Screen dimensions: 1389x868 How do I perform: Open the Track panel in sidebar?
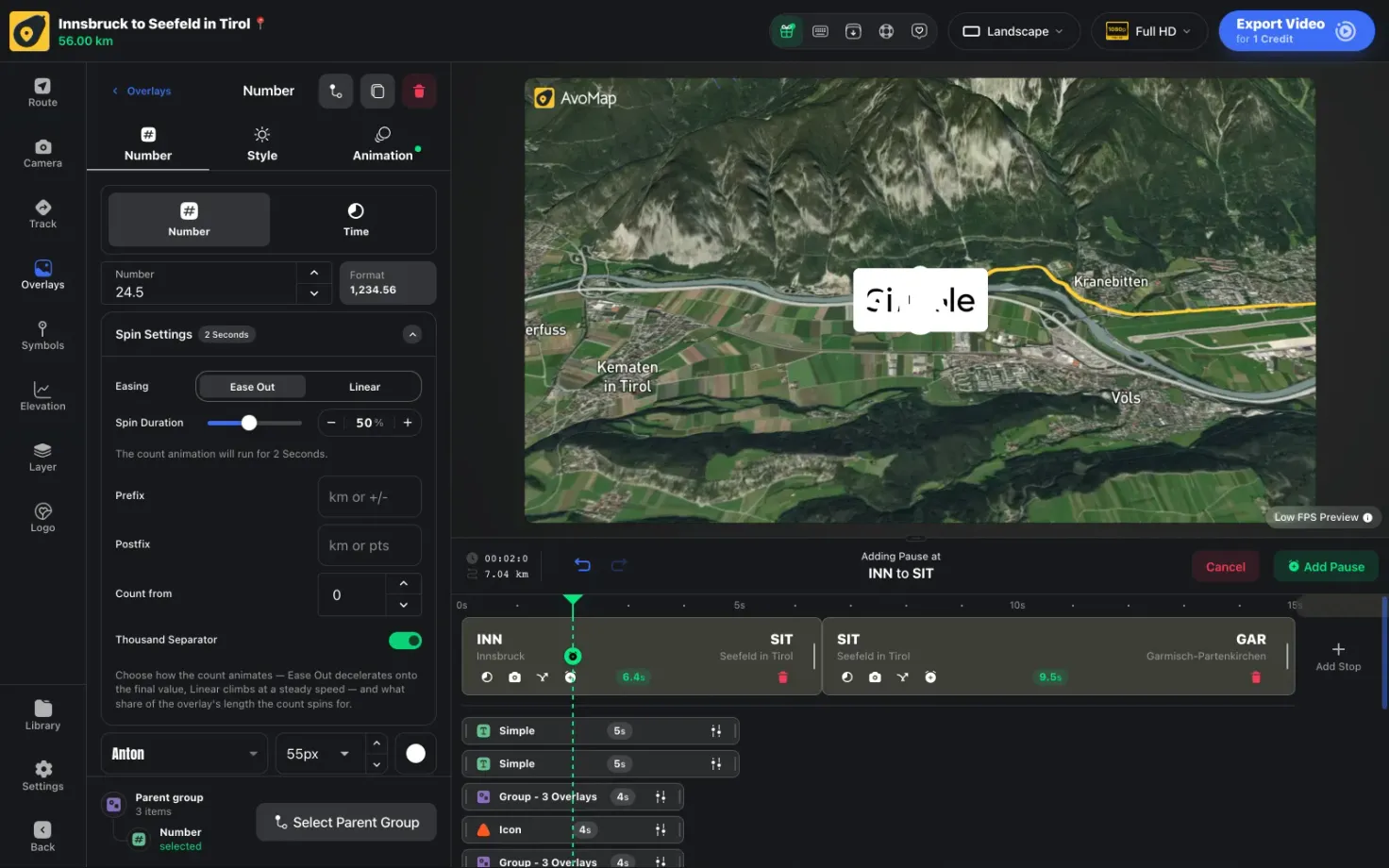click(42, 214)
